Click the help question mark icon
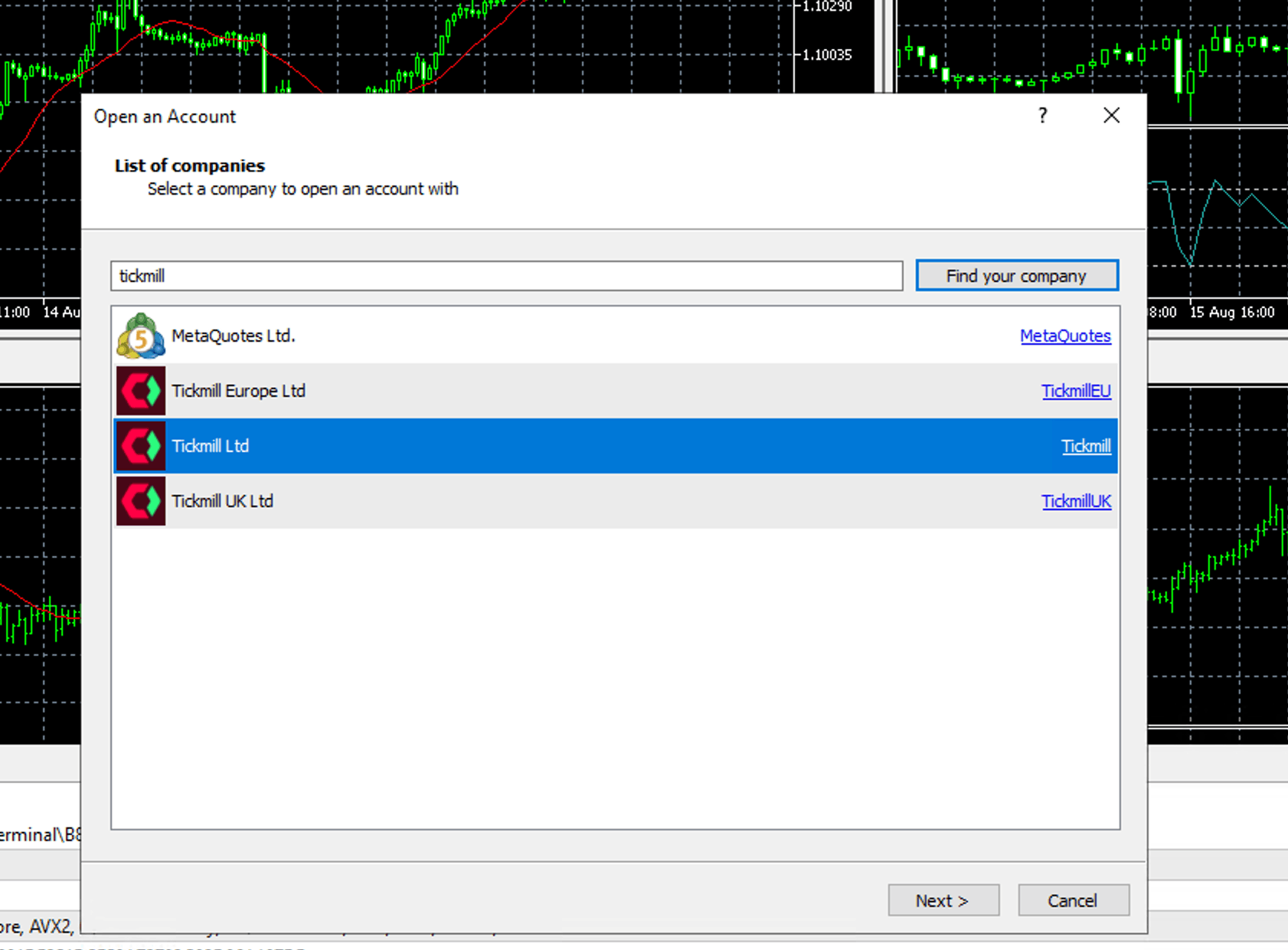Screen dimensions: 1288x950 [1042, 116]
